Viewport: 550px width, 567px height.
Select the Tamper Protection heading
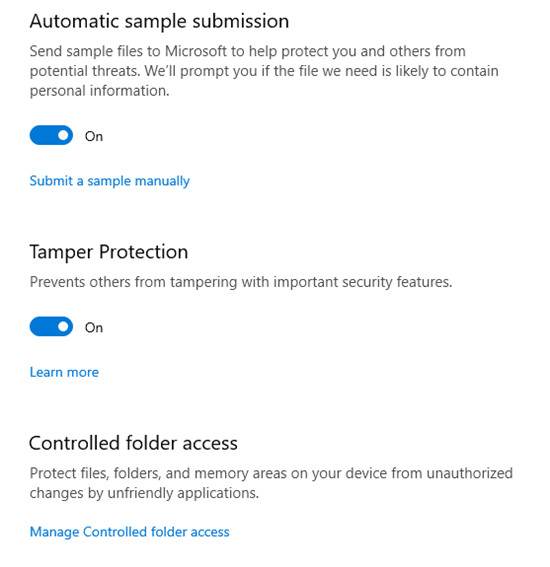click(x=108, y=252)
